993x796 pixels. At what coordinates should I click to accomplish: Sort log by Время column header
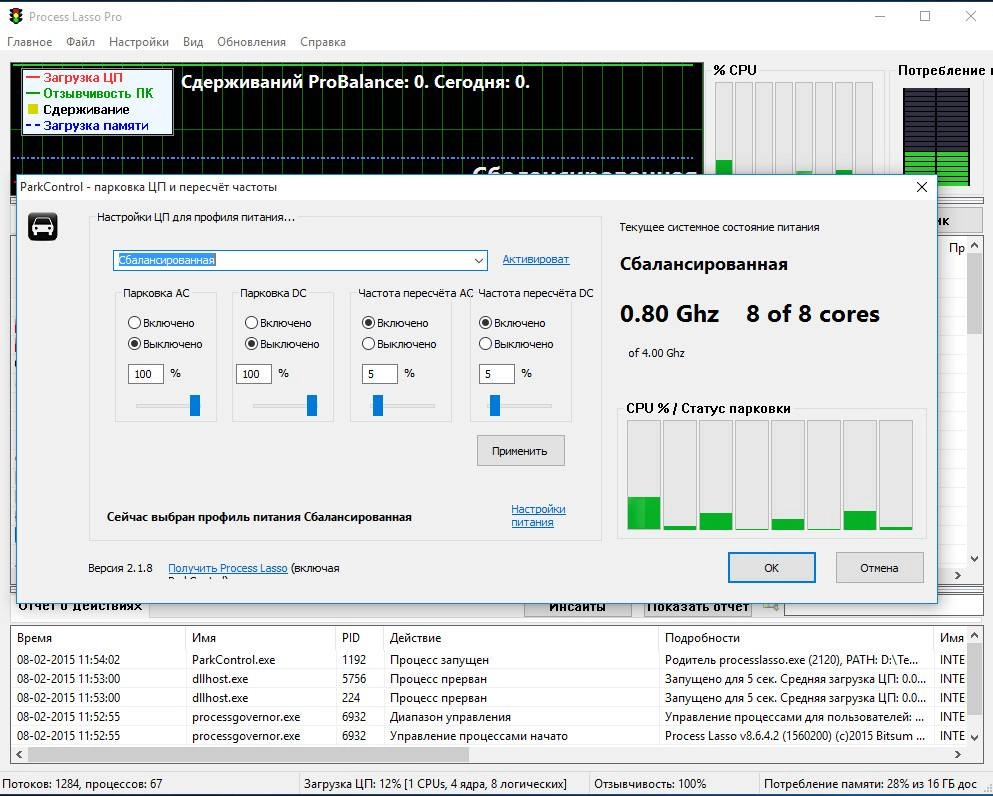pos(98,638)
